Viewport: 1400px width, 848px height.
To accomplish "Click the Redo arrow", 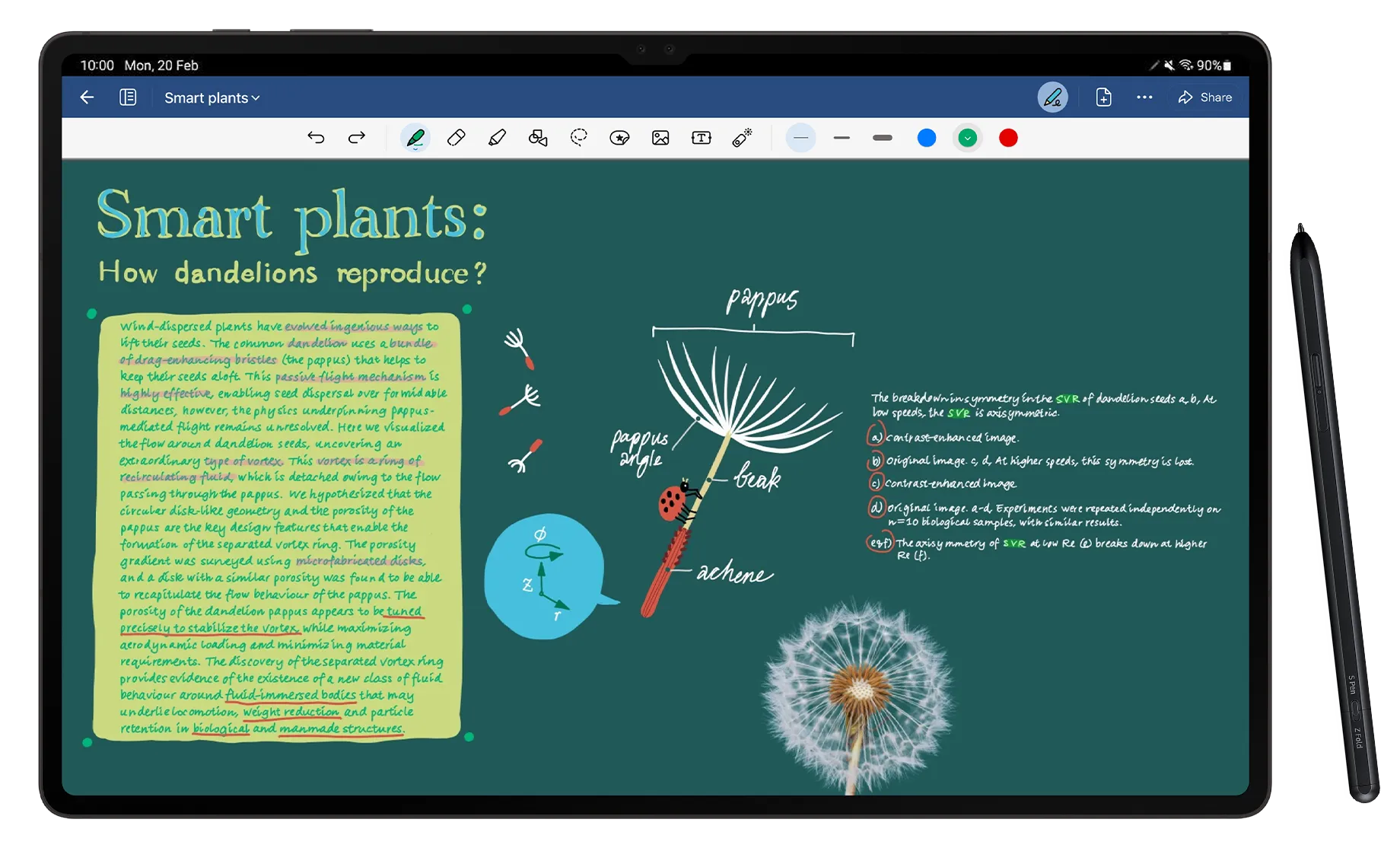I will click(x=356, y=138).
